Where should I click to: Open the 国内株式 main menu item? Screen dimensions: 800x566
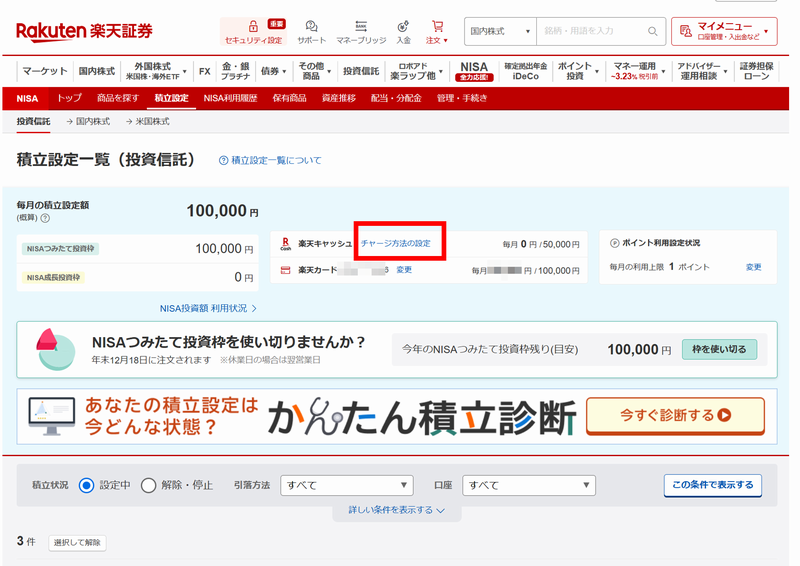[x=96, y=71]
